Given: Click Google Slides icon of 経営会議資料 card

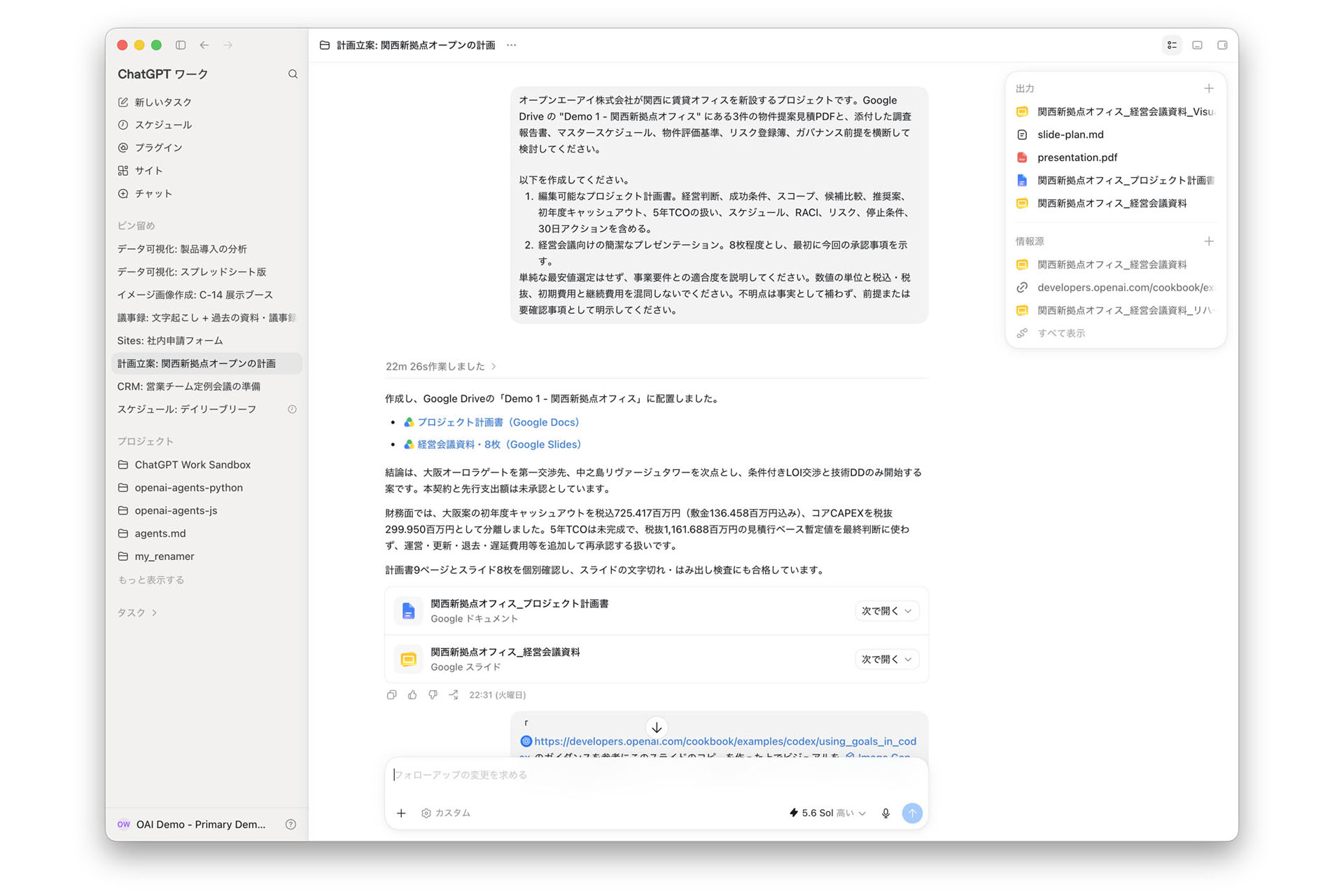Looking at the screenshot, I should coord(408,659).
